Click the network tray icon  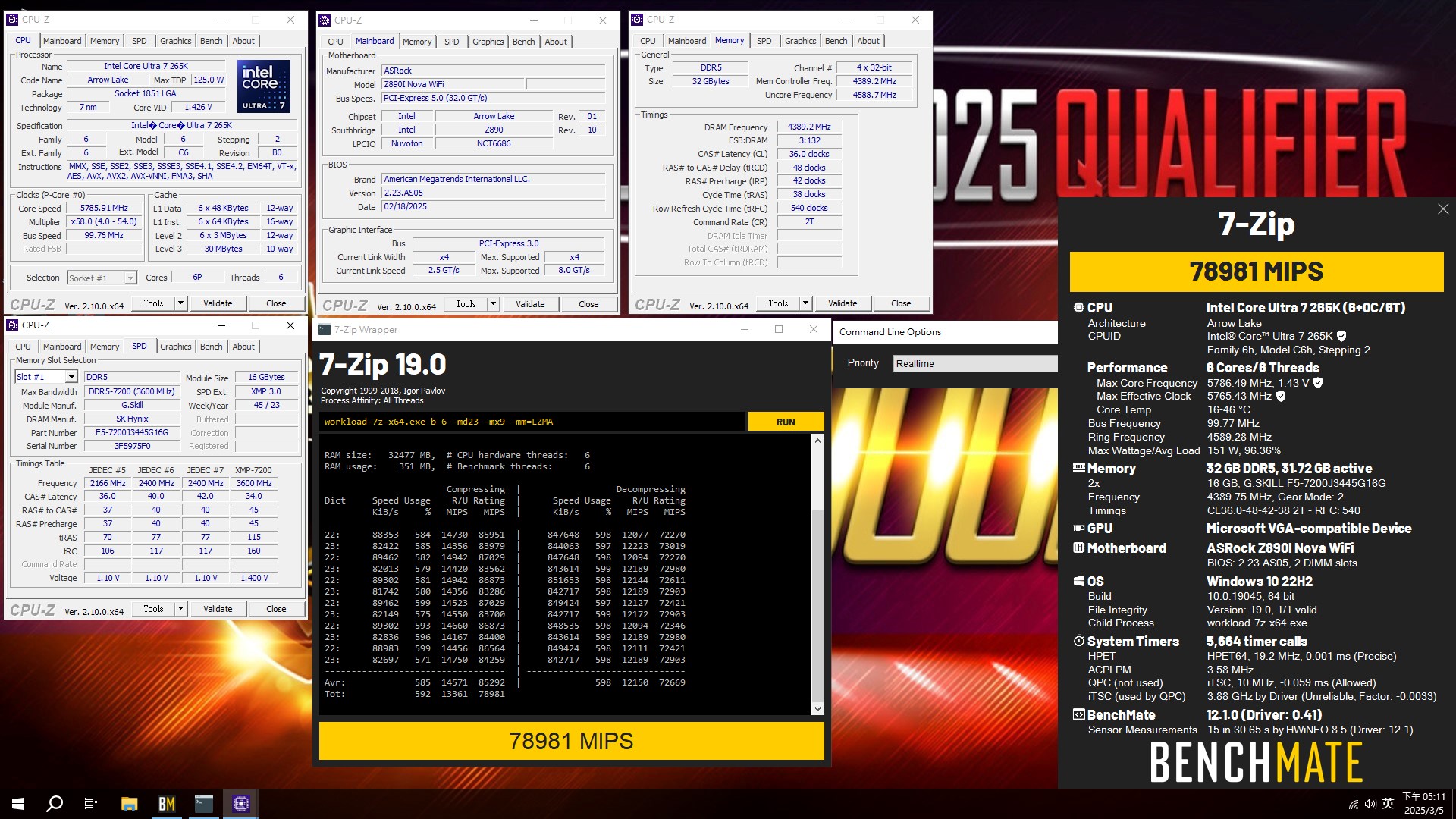[x=1354, y=805]
